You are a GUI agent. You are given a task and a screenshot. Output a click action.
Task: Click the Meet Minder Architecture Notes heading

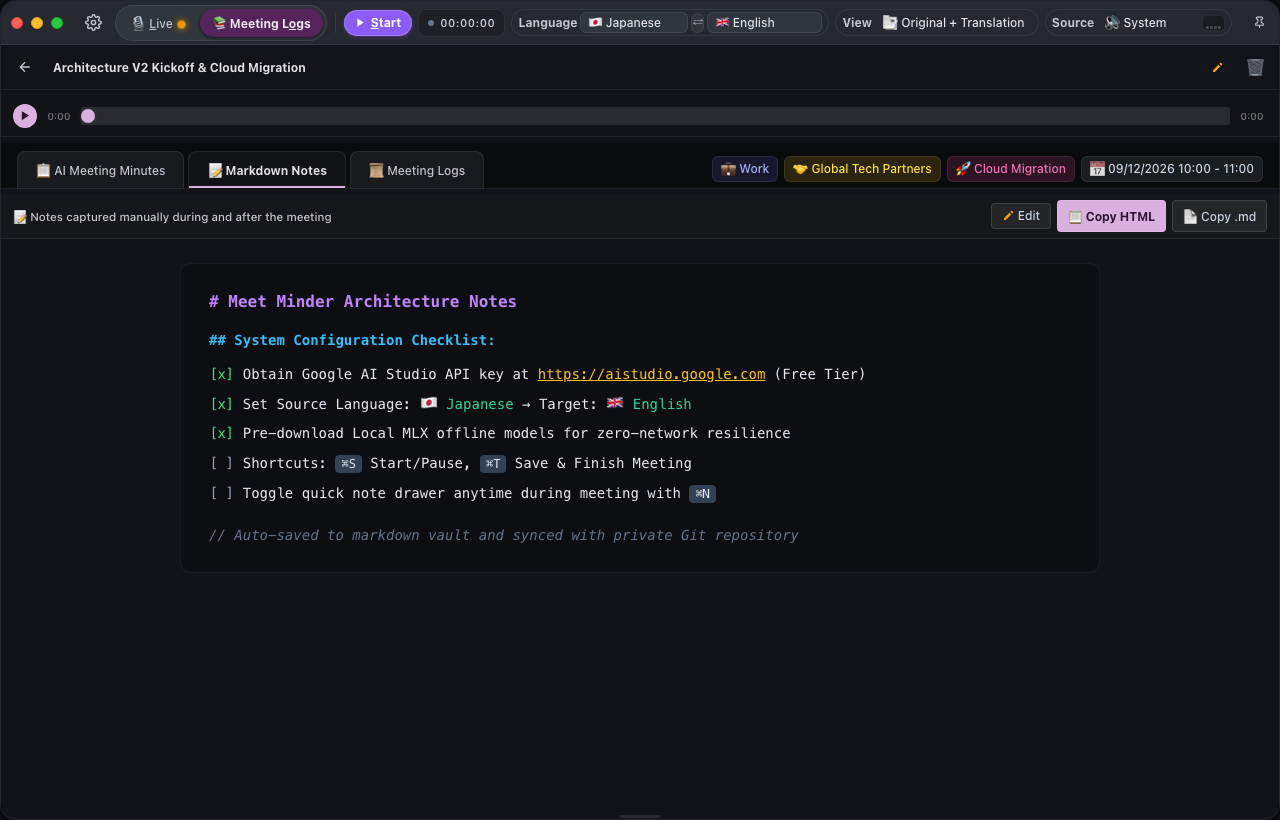pos(363,301)
